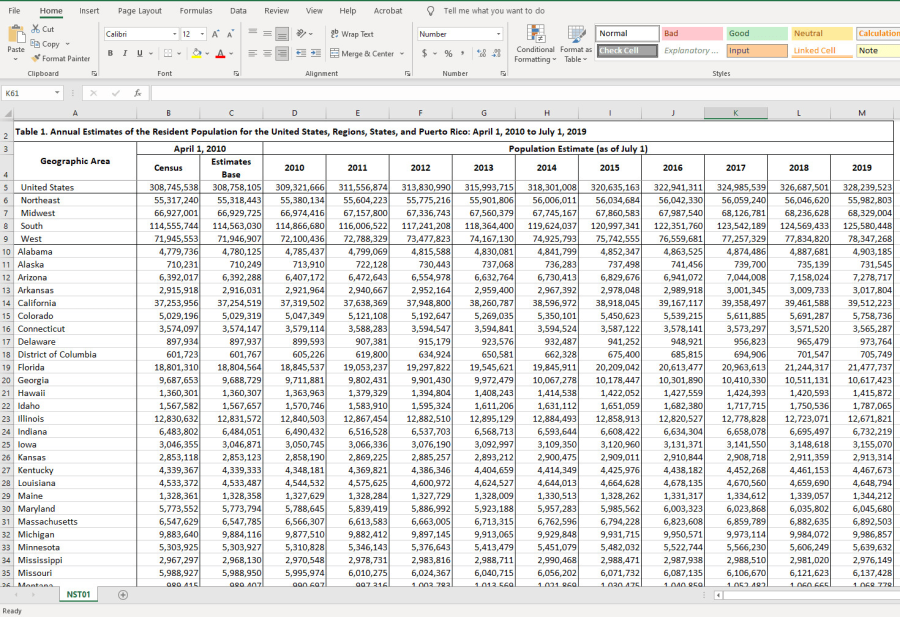Cut the selection with the scissors icon
Image resolution: width=900 pixels, height=617 pixels.
[36, 29]
